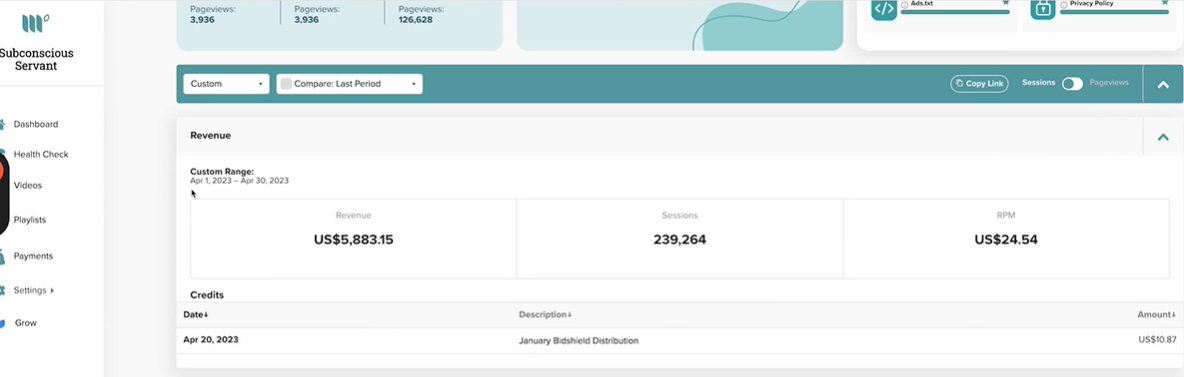Expand the Settings submenu arrow

[x=52, y=290]
